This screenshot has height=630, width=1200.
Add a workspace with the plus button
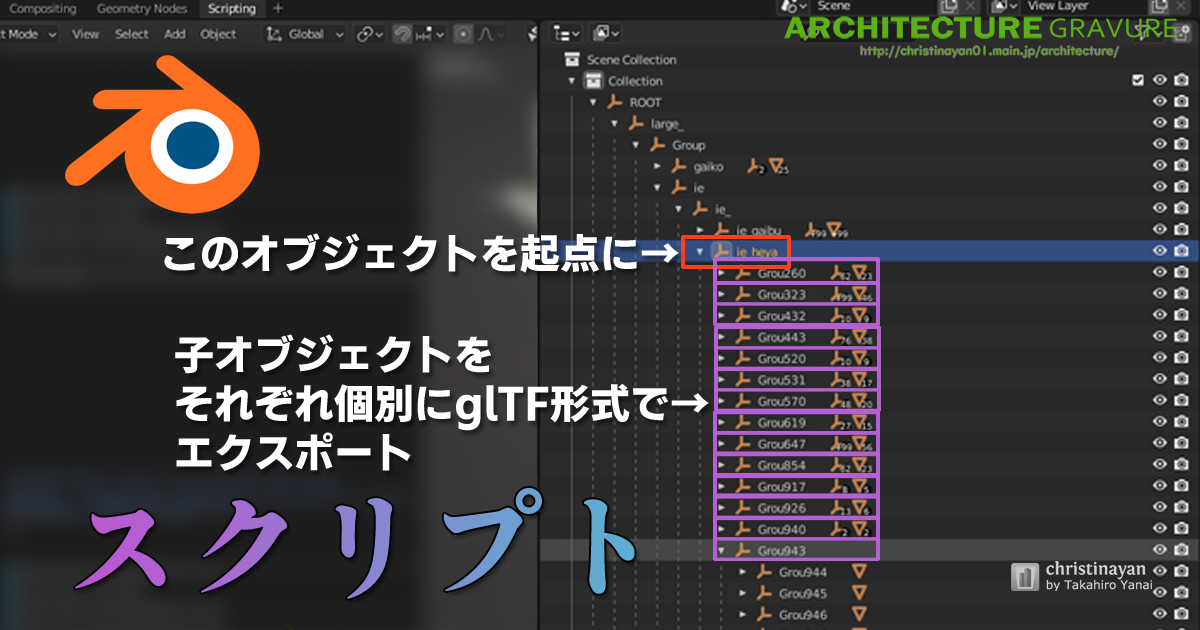(278, 8)
